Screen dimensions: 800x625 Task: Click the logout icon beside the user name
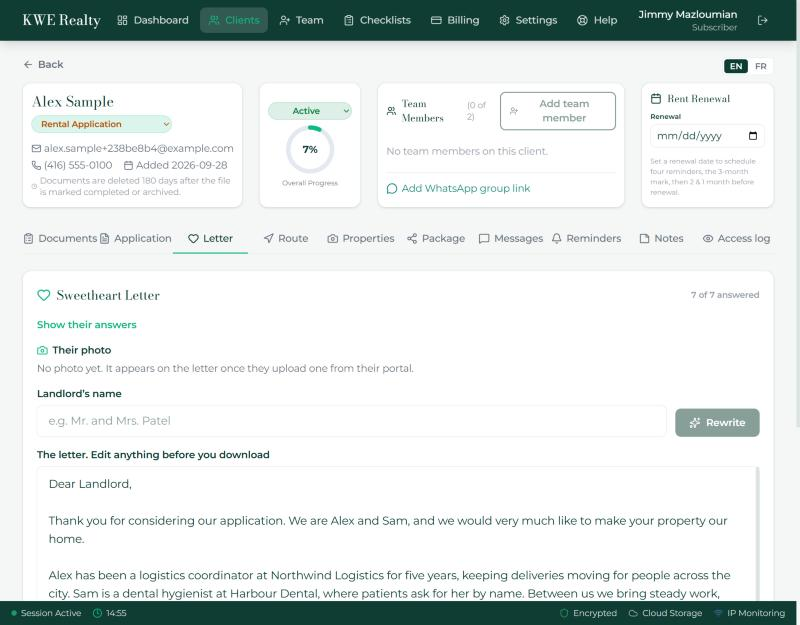pos(762,20)
